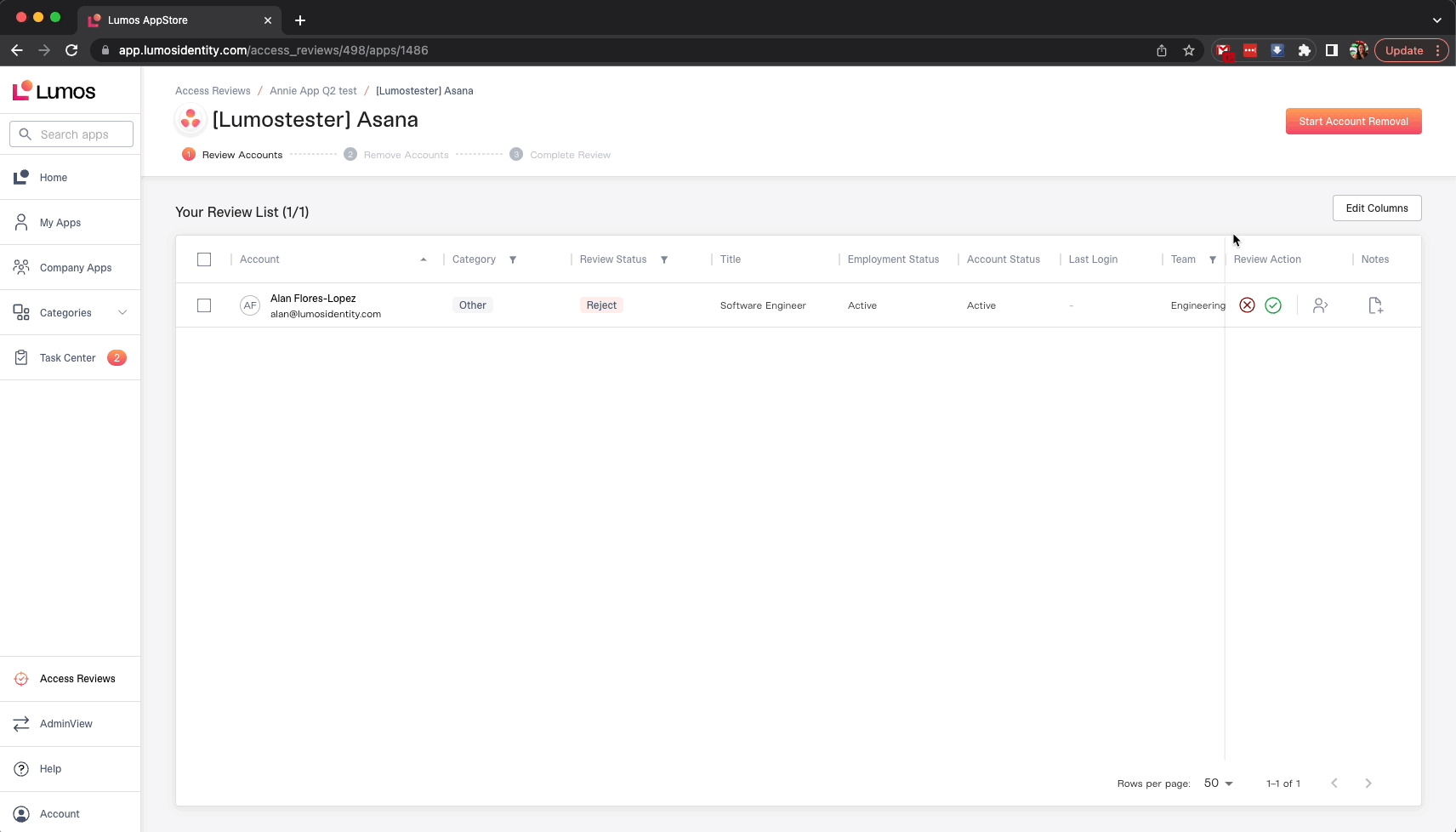Viewport: 1456px width, 832px height.
Task: Select Remove Accounts step 2
Action: [396, 155]
